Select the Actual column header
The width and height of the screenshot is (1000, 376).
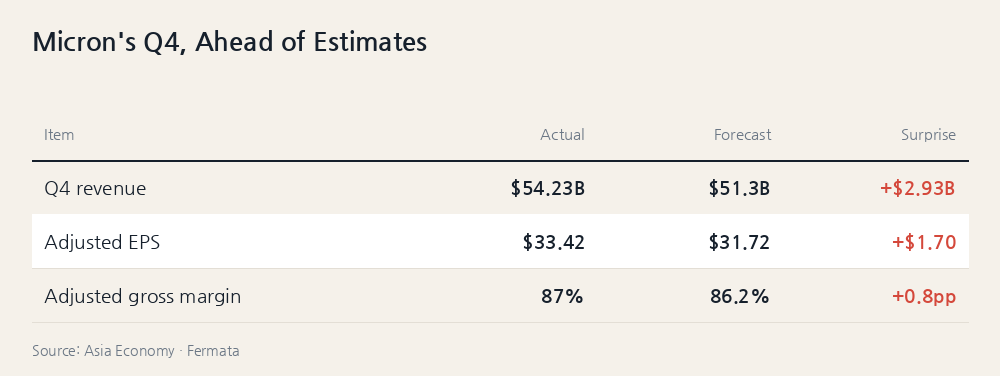(562, 135)
